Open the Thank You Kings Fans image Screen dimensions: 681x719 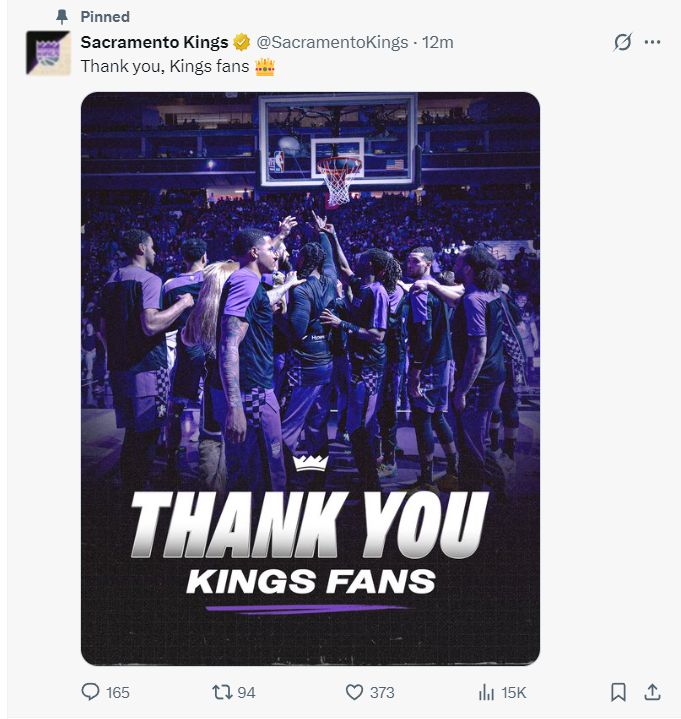coord(310,378)
